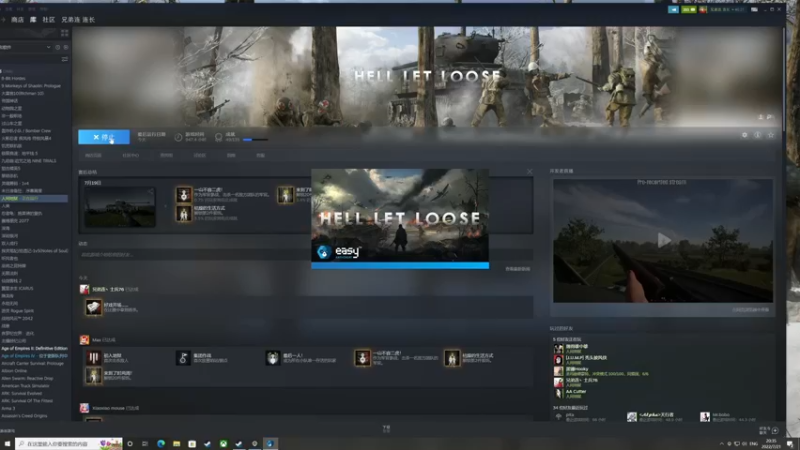Open Xiaoxiao mouse avatar in feed
Image resolution: width=800 pixels, height=450 pixels.
point(84,408)
